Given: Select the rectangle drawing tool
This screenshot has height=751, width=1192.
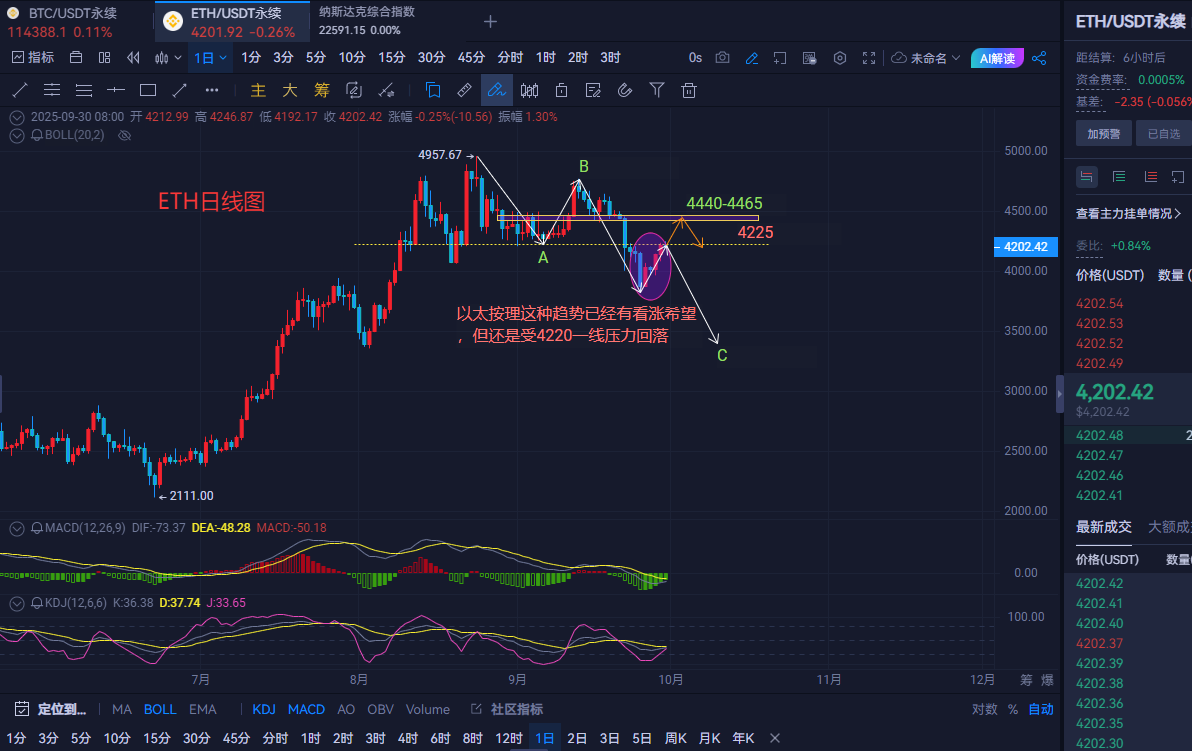Looking at the screenshot, I should point(147,90).
